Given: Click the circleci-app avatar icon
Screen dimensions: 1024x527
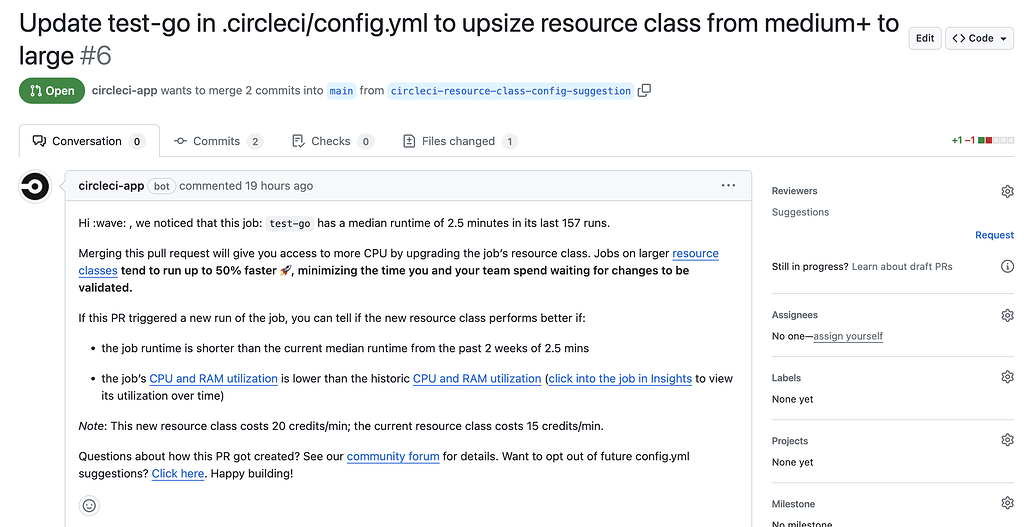Looking at the screenshot, I should click(36, 186).
